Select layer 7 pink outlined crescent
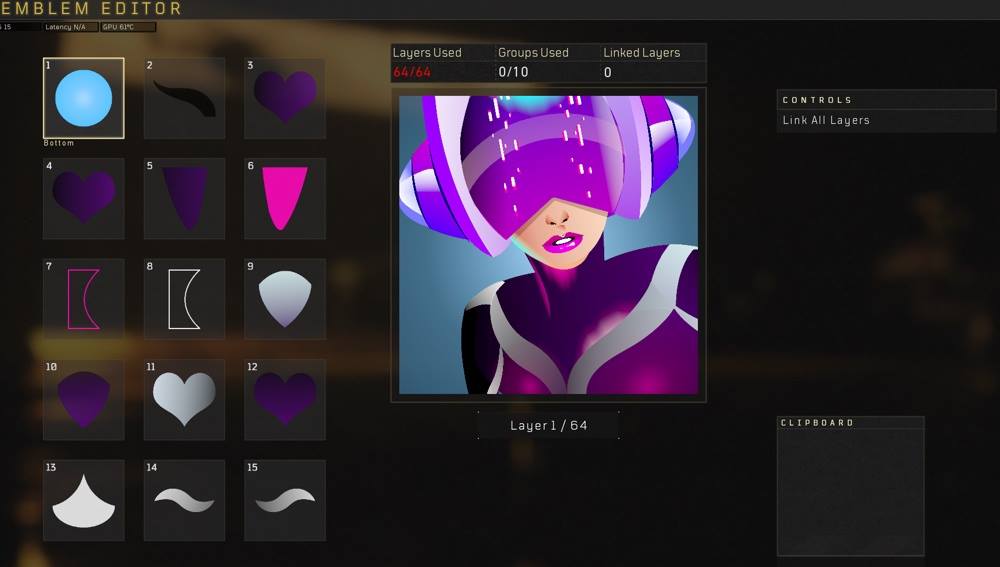The width and height of the screenshot is (1000, 567). (x=84, y=299)
